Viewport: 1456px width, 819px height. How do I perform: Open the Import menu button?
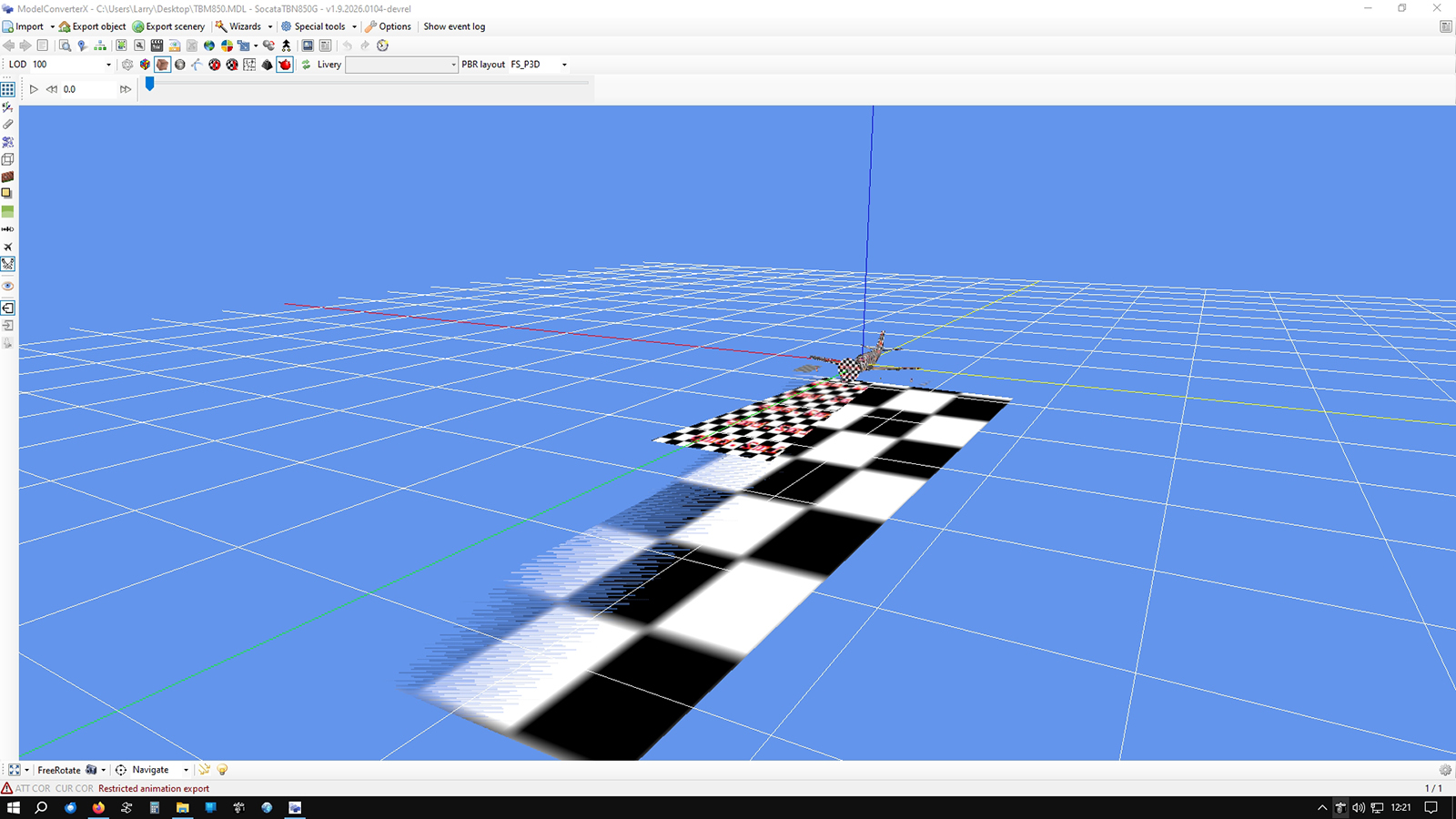tap(23, 26)
